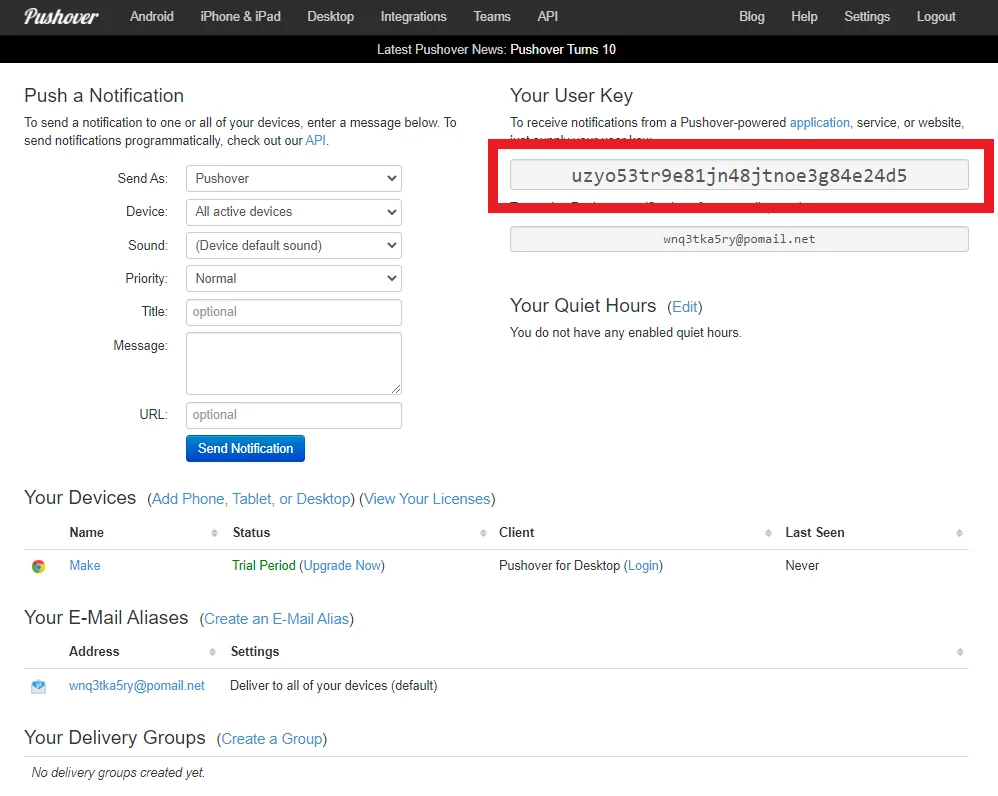Image resolution: width=998 pixels, height=796 pixels.
Task: Click the Never last seen cell
Action: tap(802, 566)
